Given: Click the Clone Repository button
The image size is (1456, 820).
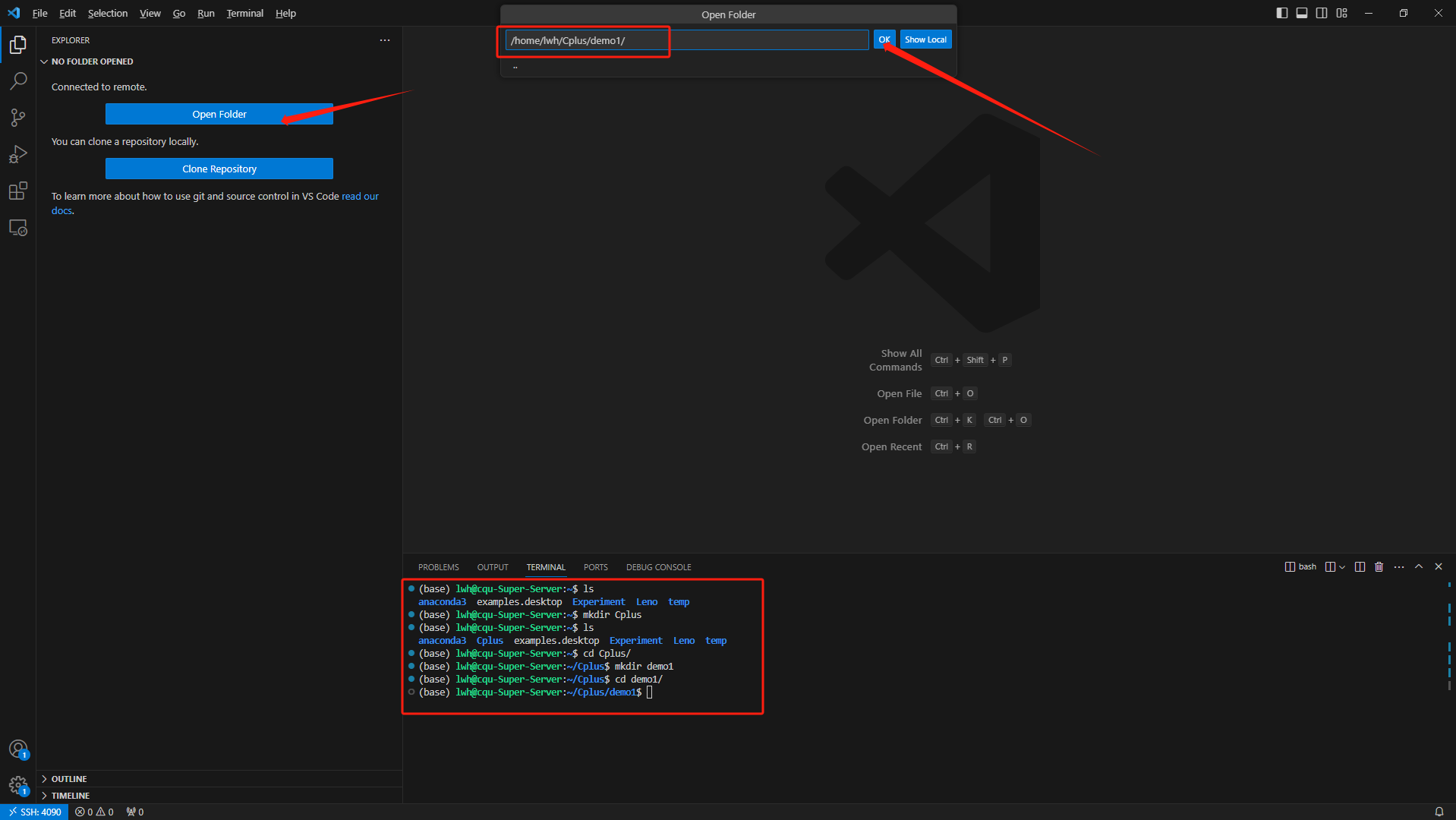Looking at the screenshot, I should point(219,169).
